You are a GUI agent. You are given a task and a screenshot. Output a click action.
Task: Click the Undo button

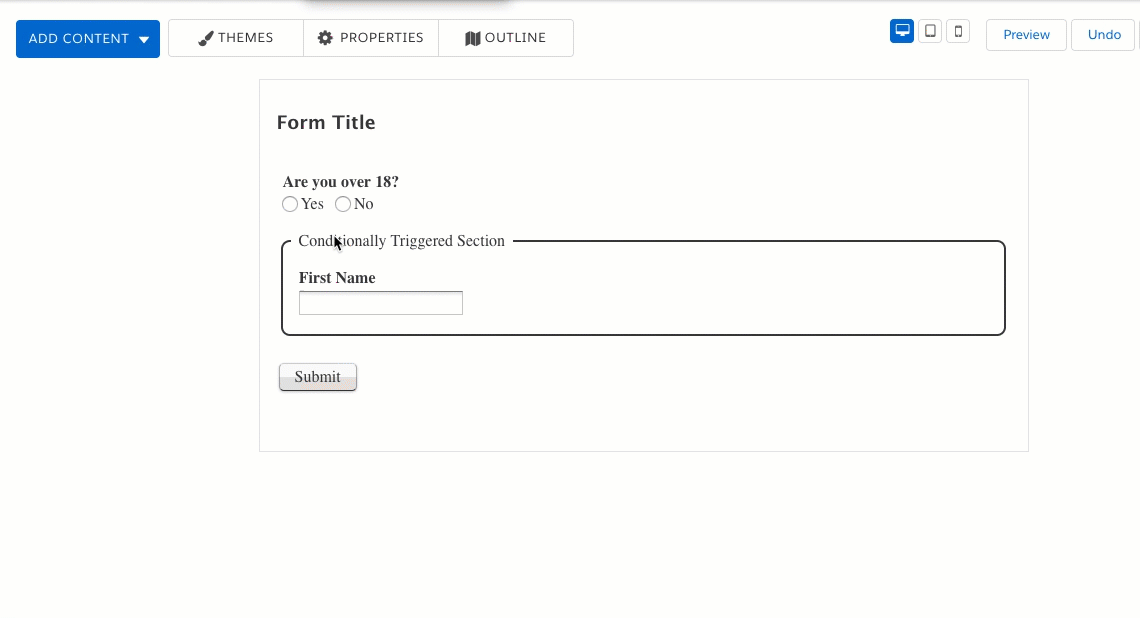(1104, 35)
